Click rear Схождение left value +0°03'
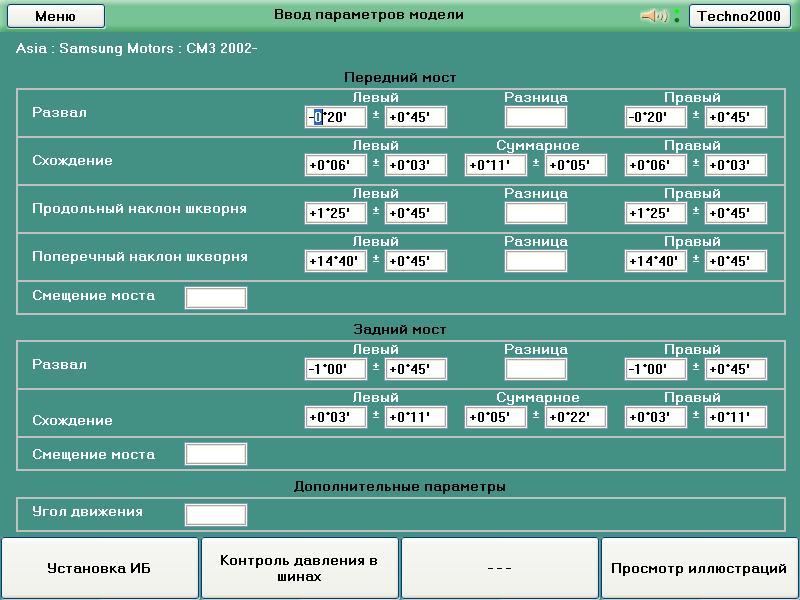The image size is (800, 600). (x=336, y=417)
